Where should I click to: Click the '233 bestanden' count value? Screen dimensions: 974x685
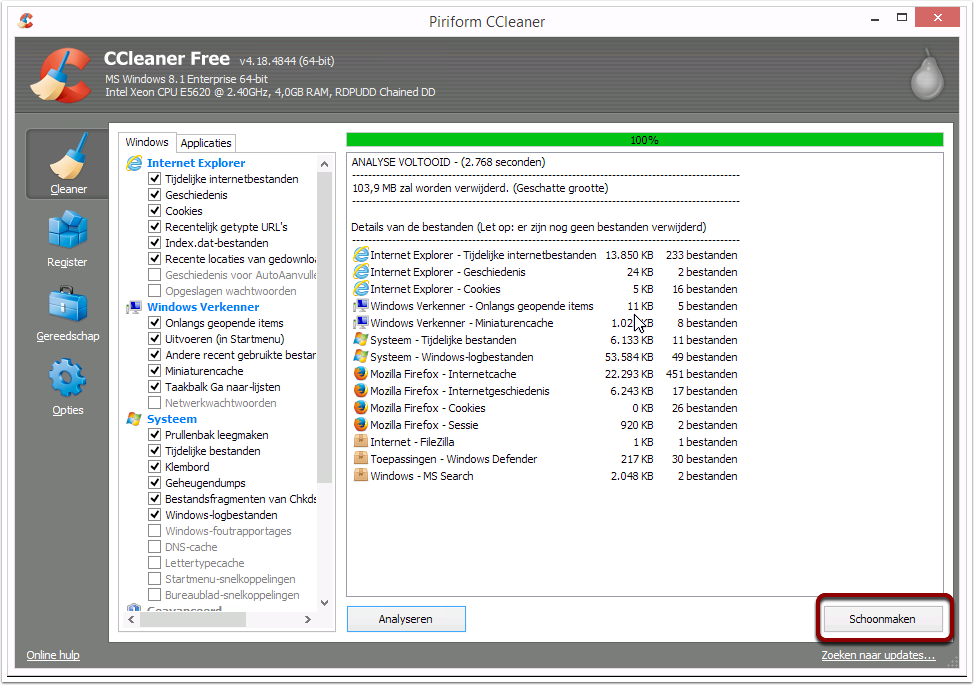[702, 255]
